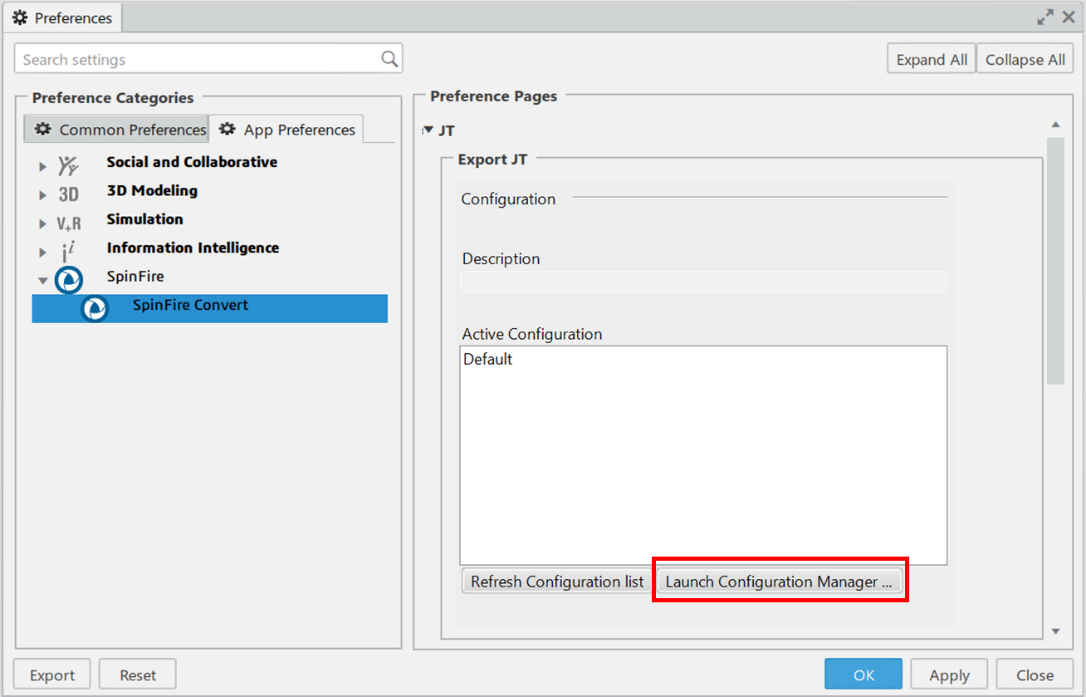
Task: Expand the 3D Modeling category
Action: (42, 195)
